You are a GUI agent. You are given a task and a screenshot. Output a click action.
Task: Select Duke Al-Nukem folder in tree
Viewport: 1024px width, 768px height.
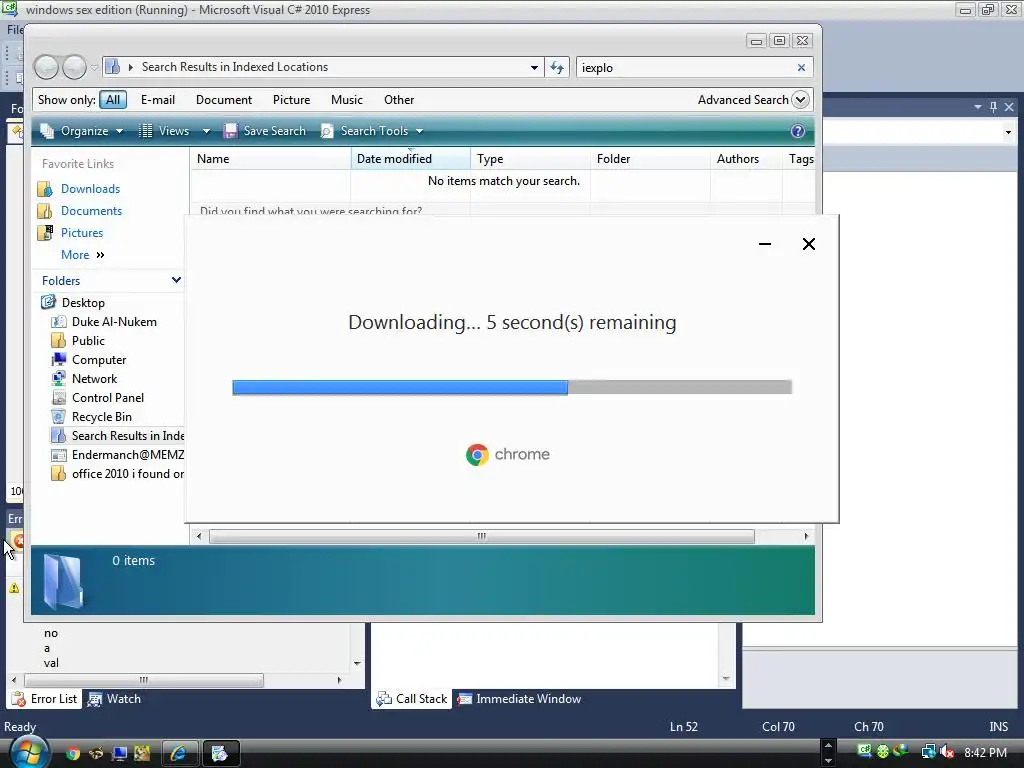click(114, 321)
